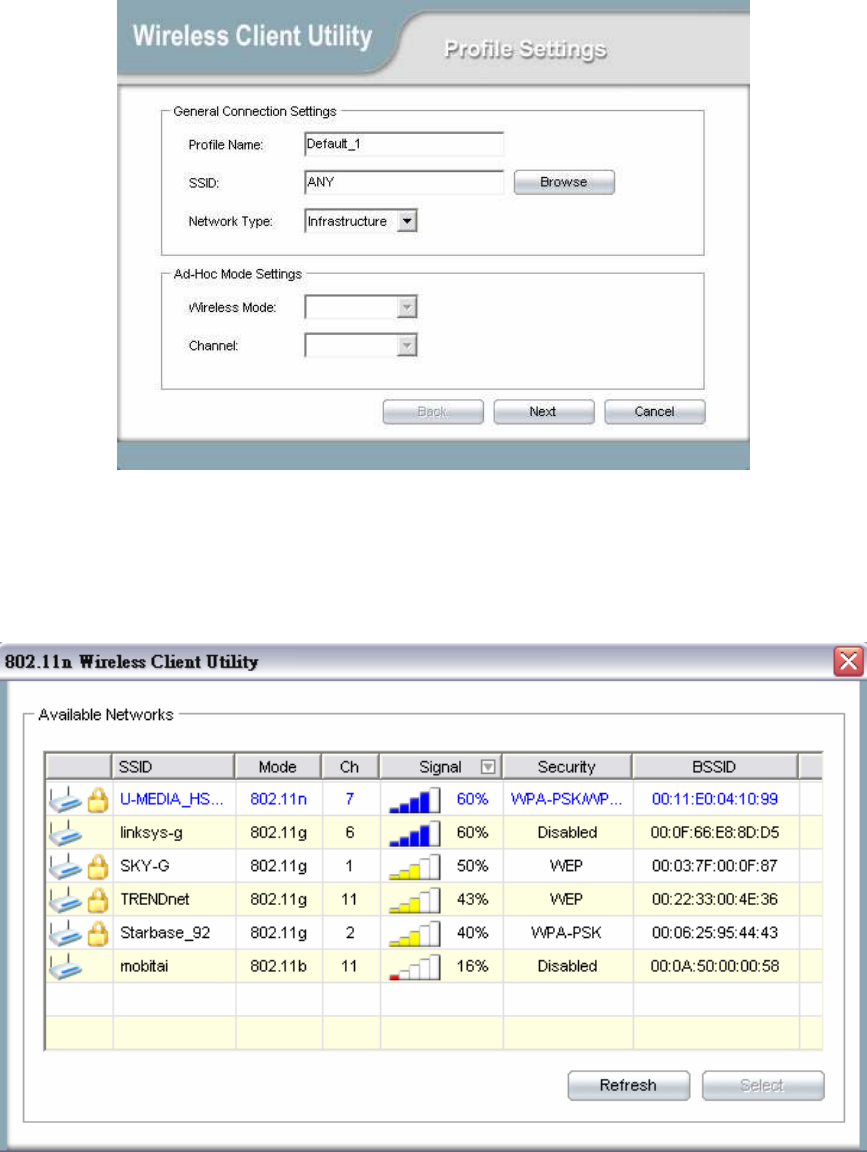Click the router icon beside mobitai
This screenshot has height=1152, width=867.
tap(65, 967)
